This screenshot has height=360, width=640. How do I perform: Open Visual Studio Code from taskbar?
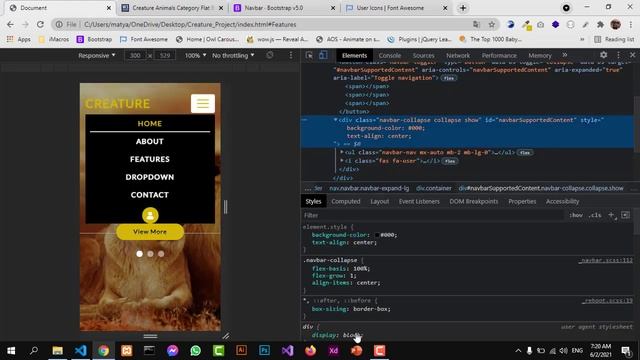click(80, 350)
